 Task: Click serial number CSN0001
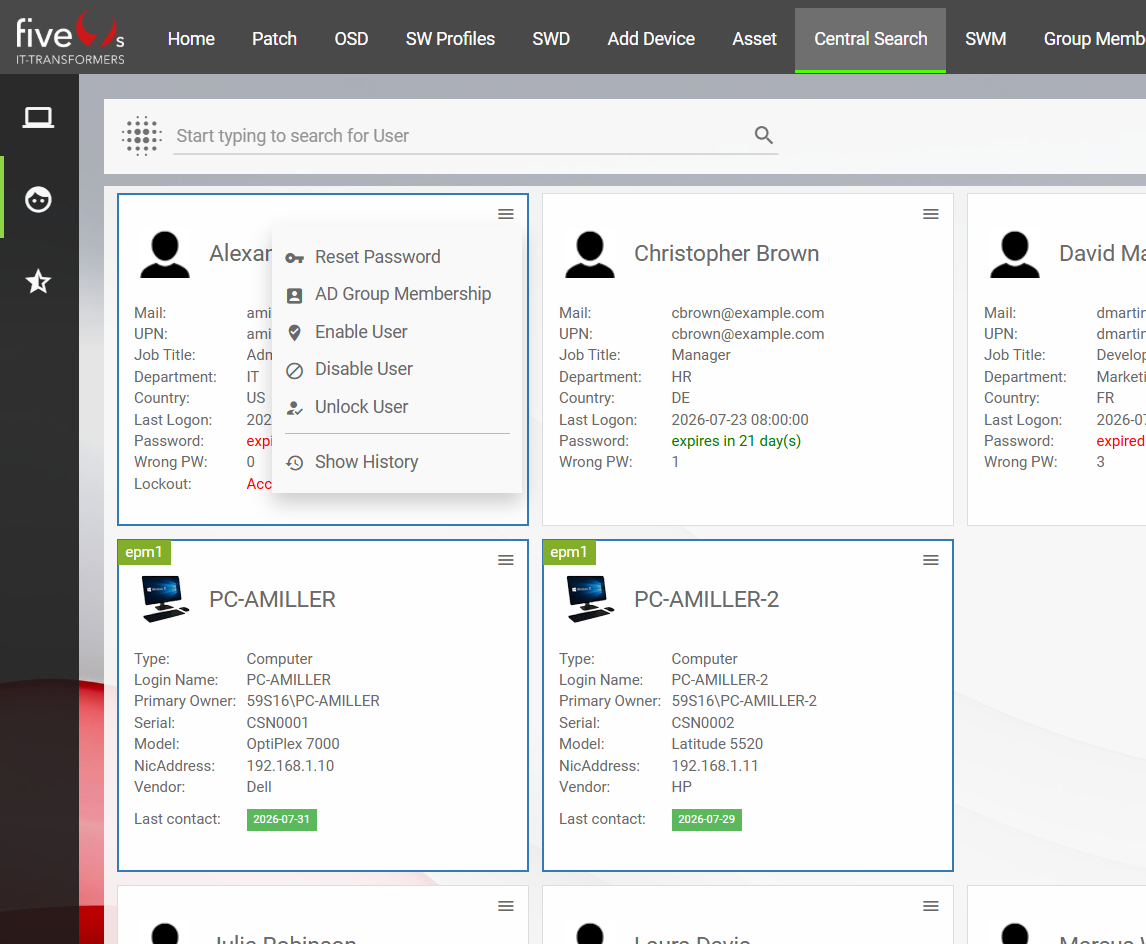[x=278, y=723]
